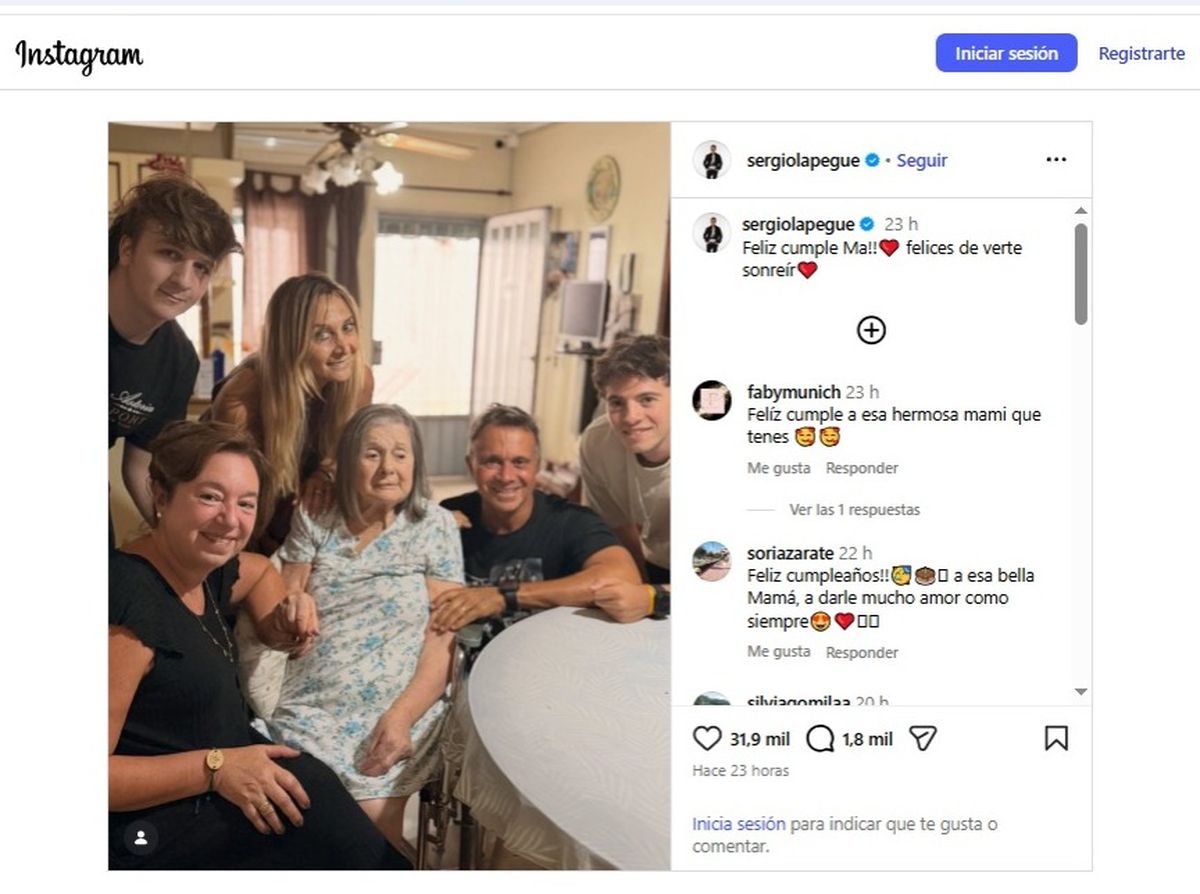Image resolution: width=1200 pixels, height=894 pixels.
Task: Click the Iniciar sesión button
Action: pos(1006,54)
